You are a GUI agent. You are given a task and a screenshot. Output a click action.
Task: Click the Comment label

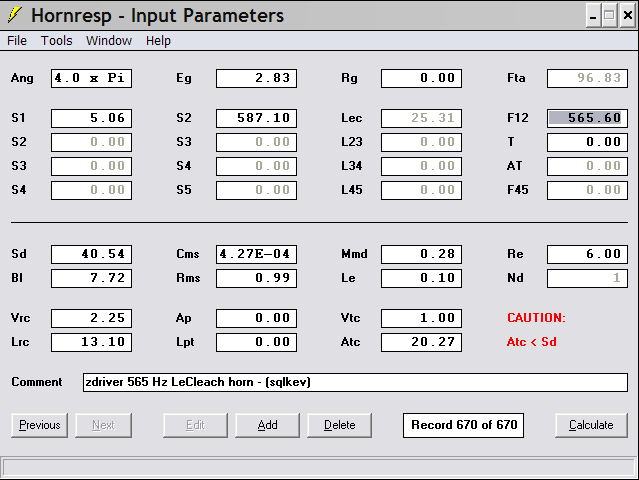pyautogui.click(x=37, y=382)
